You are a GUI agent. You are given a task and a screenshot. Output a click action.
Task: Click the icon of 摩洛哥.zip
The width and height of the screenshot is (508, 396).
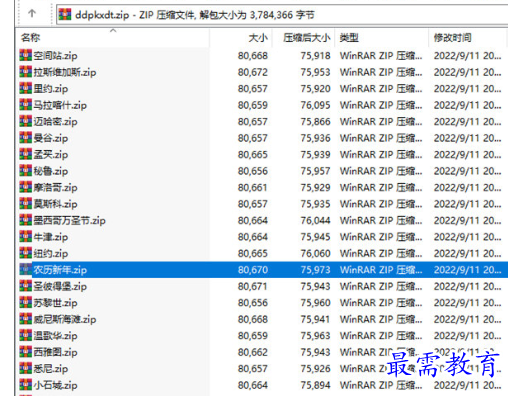pyautogui.click(x=26, y=187)
